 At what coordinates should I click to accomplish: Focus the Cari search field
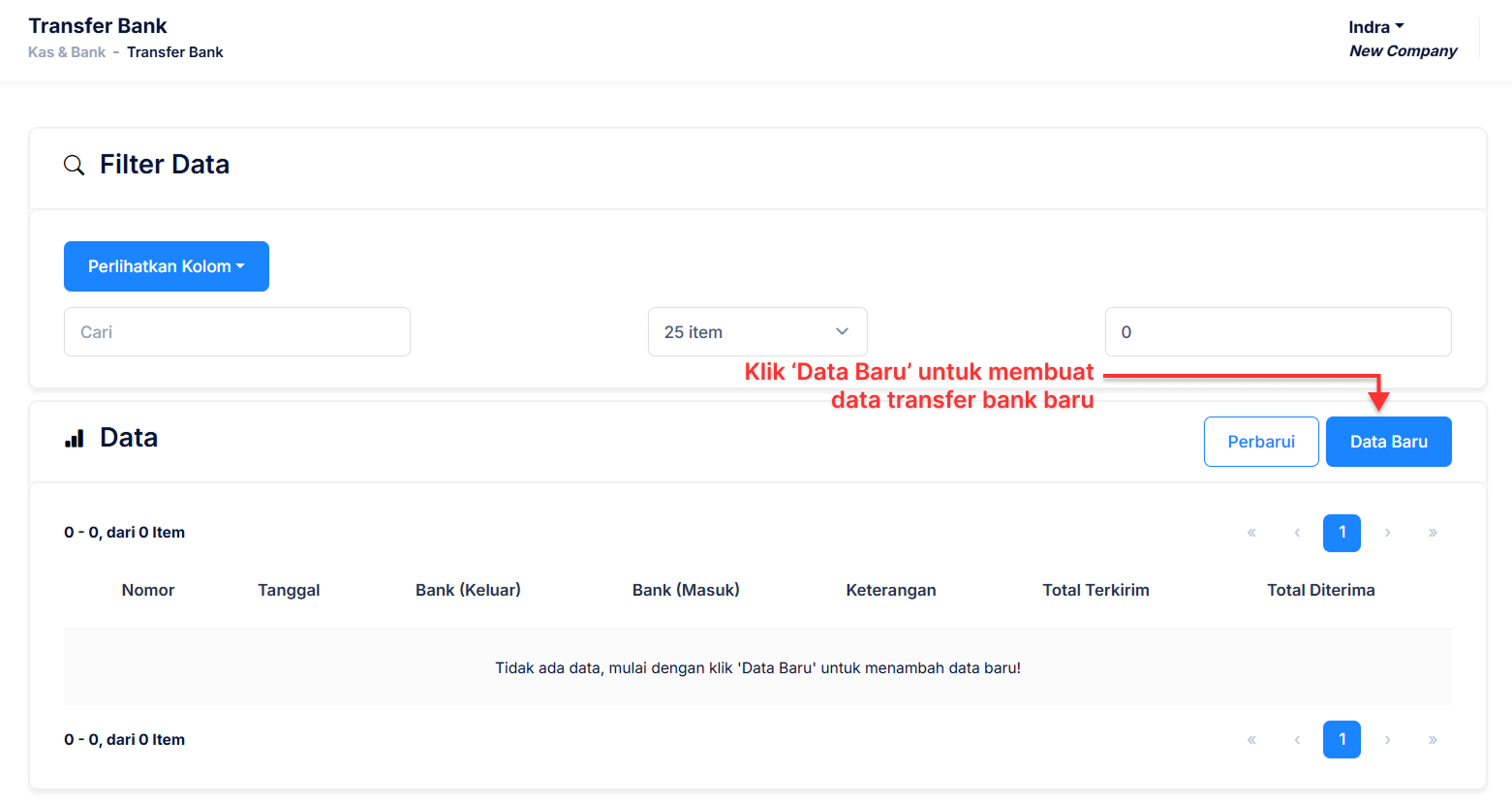click(237, 332)
